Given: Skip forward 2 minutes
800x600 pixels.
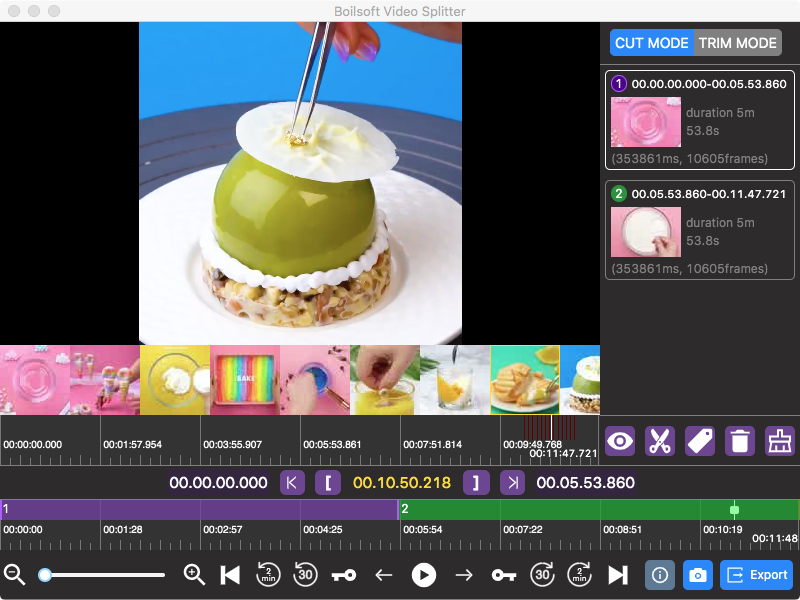Looking at the screenshot, I should pos(580,575).
